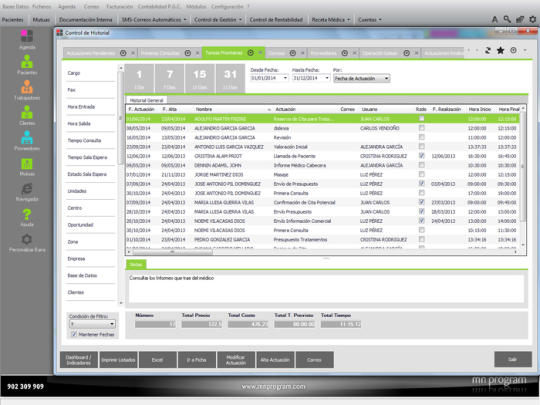Close the Actuaciones Pendientes tab with its X
The width and height of the screenshot is (540, 405).
(x=133, y=53)
